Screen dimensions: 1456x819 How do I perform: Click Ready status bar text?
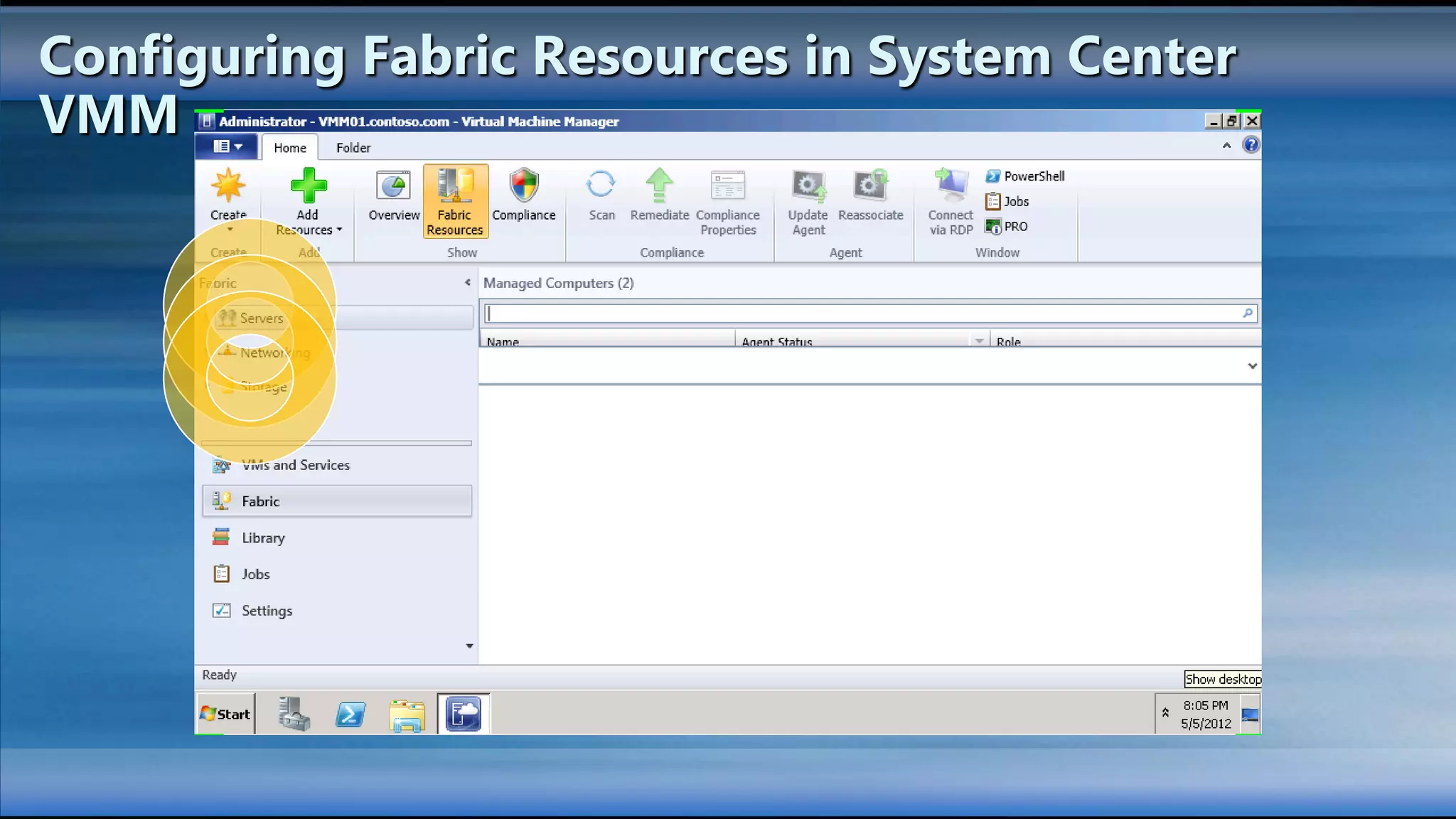(219, 675)
